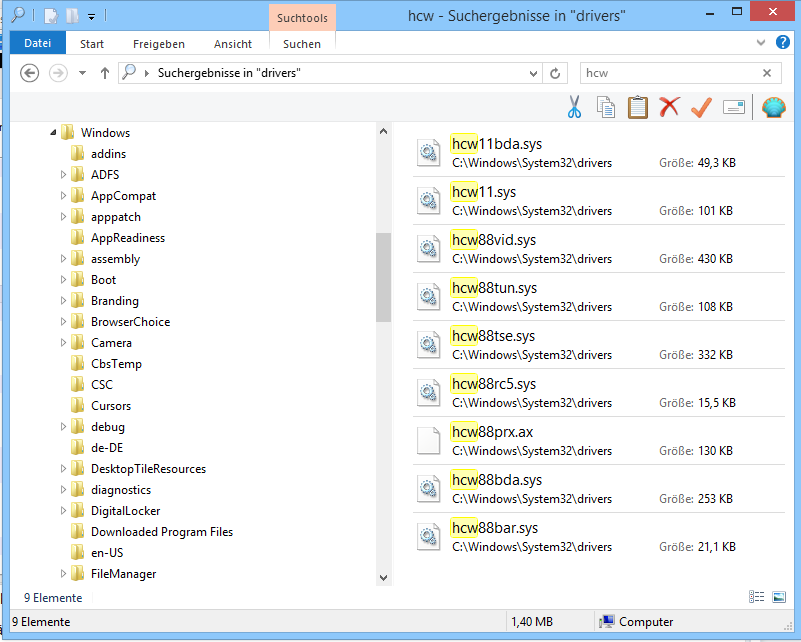Select the hcw88rc5.sys search result

(599, 393)
